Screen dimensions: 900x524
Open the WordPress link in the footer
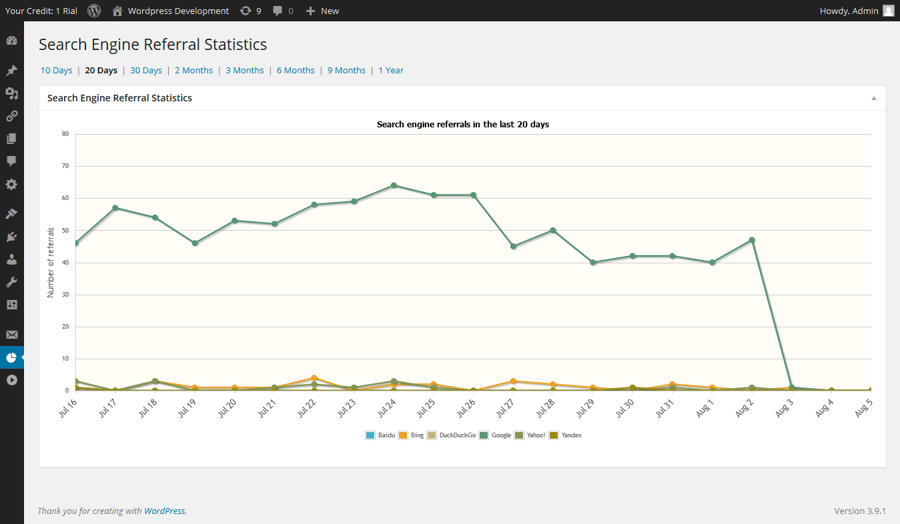165,511
